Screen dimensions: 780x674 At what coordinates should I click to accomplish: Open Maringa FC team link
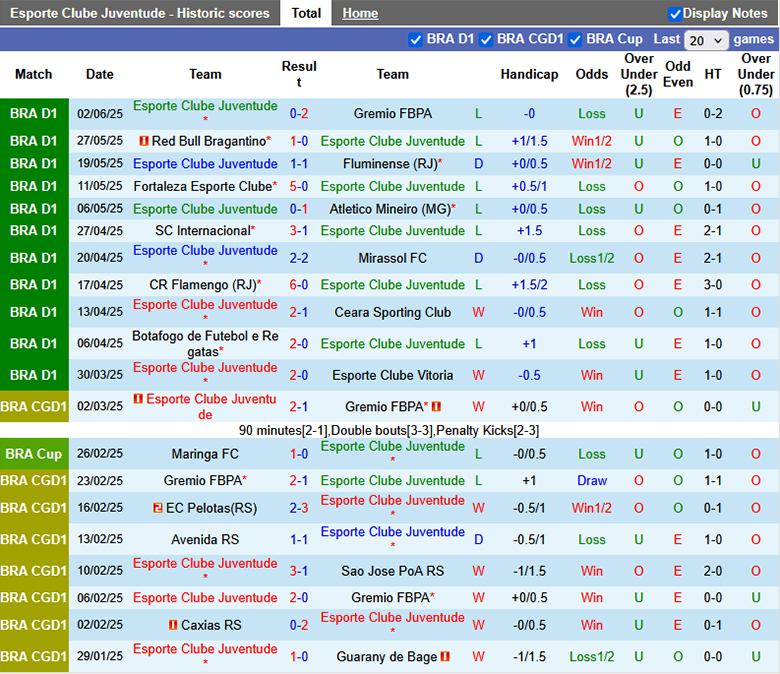[205, 454]
